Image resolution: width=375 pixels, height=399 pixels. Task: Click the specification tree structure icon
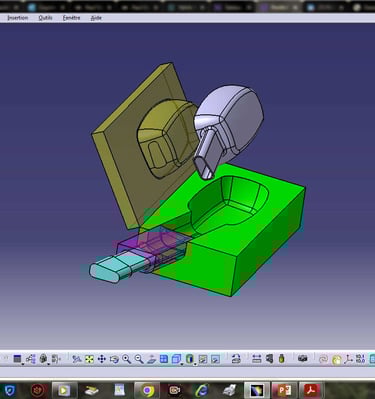[31, 359]
